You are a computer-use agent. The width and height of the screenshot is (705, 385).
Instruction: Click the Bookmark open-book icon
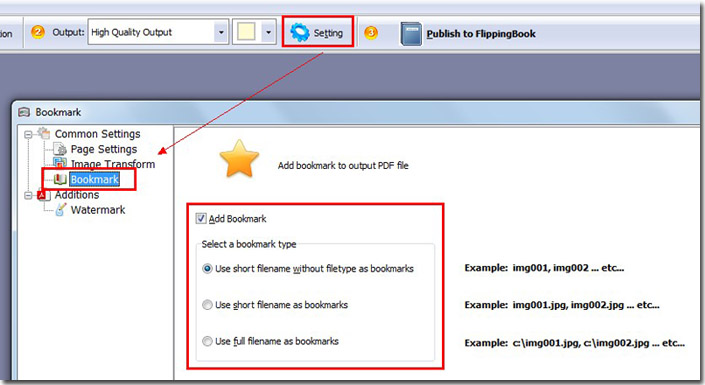tap(60, 179)
